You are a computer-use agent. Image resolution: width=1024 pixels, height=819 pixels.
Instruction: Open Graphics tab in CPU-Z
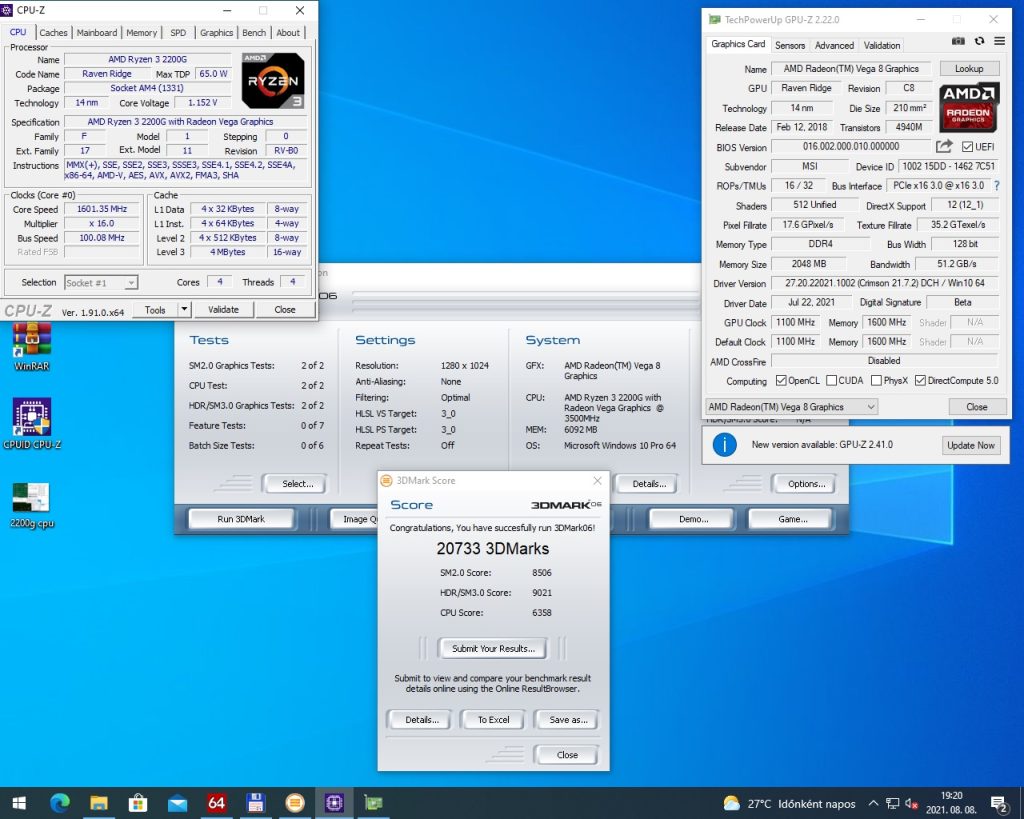click(216, 33)
